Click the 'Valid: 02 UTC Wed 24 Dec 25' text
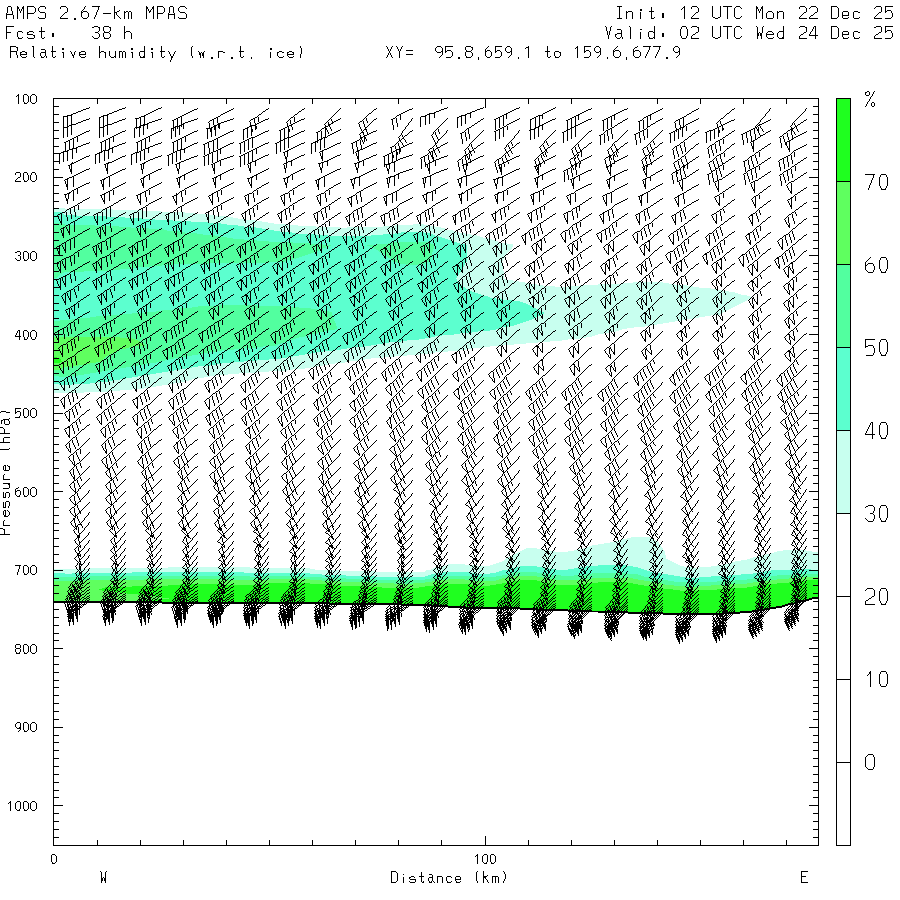This screenshot has height=900, width=900. tap(748, 33)
